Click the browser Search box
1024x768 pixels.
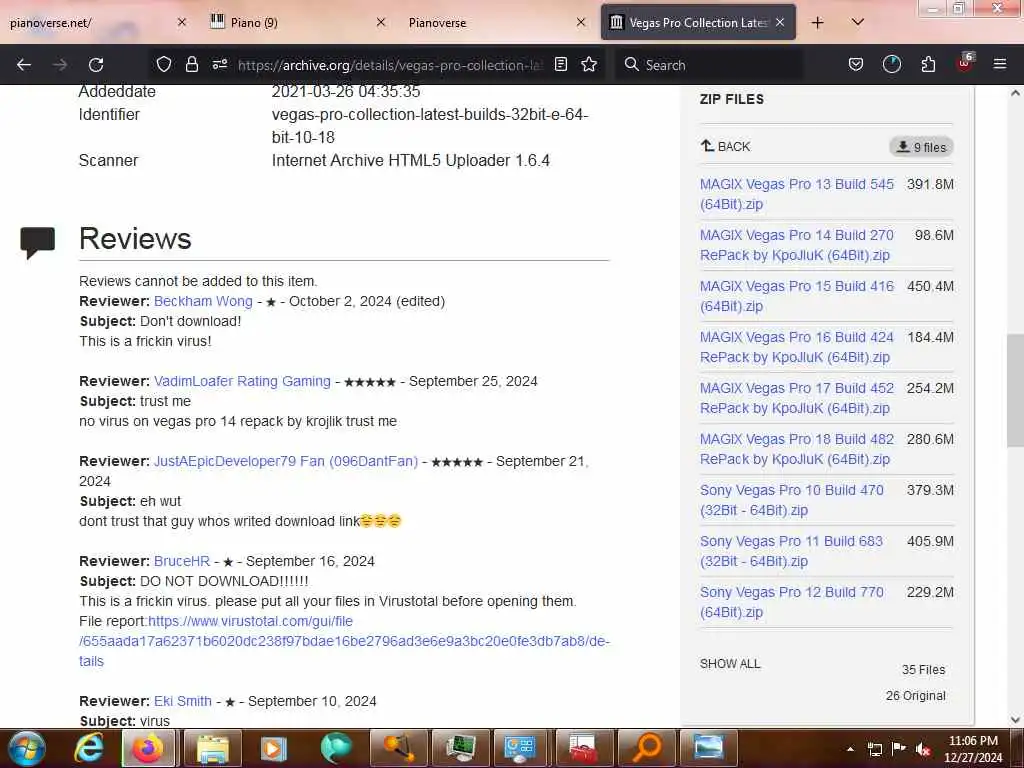pyautogui.click(x=709, y=65)
